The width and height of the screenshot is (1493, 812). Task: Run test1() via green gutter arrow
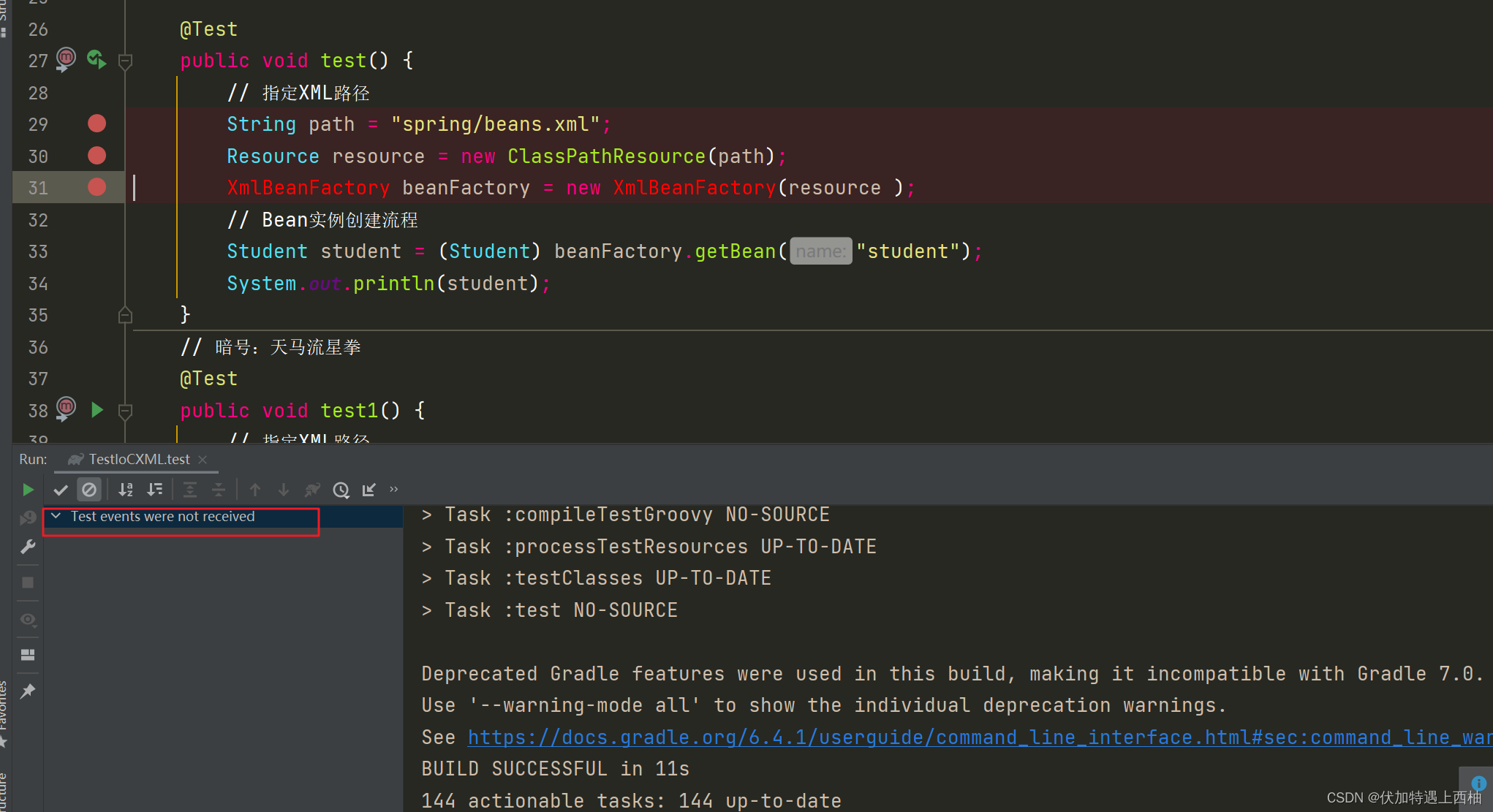pyautogui.click(x=97, y=410)
